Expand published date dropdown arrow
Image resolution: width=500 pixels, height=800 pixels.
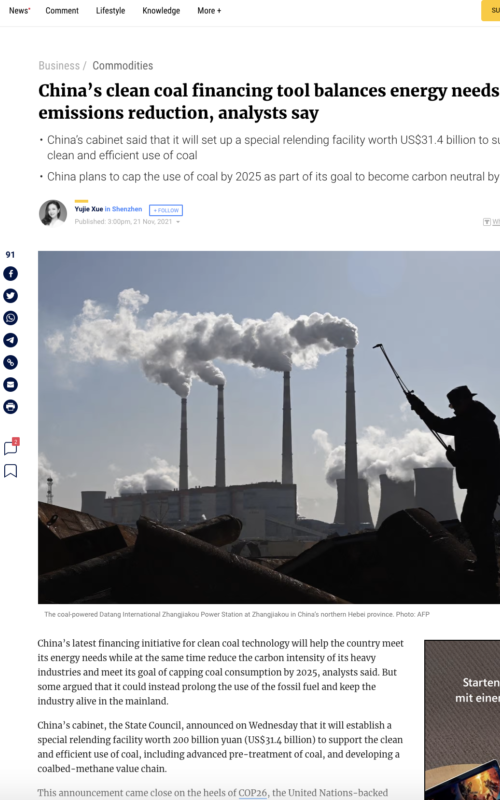coord(178,222)
